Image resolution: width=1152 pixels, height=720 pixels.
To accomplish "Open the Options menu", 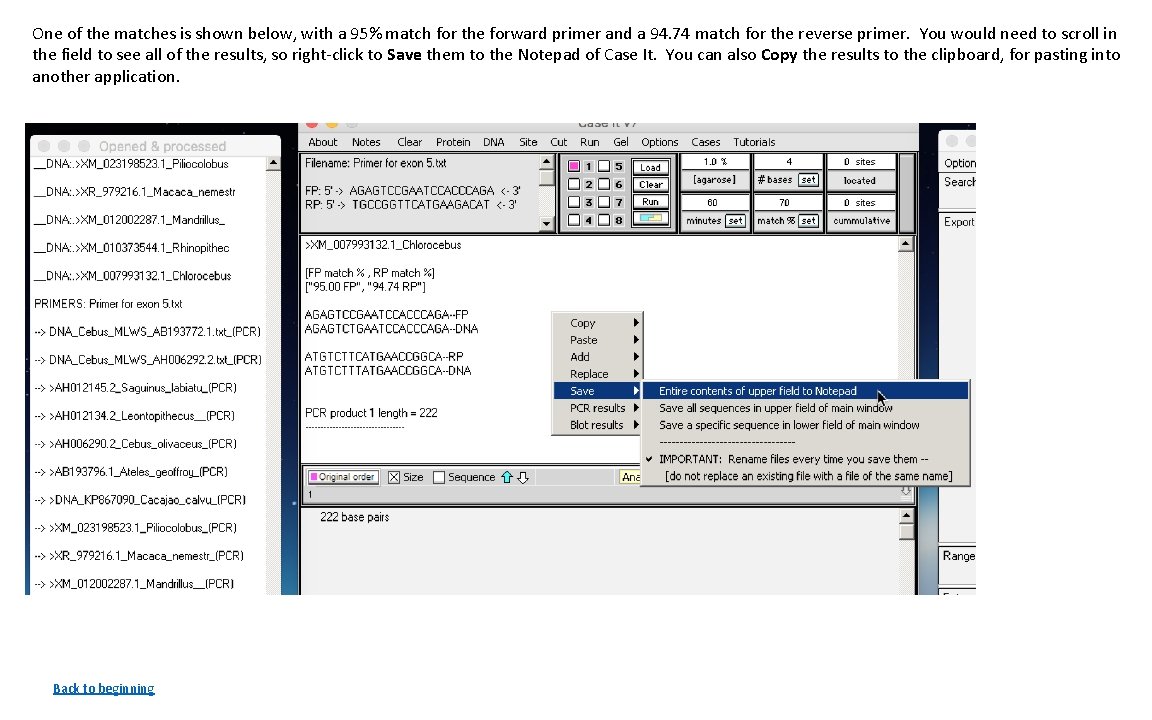I will click(x=660, y=142).
